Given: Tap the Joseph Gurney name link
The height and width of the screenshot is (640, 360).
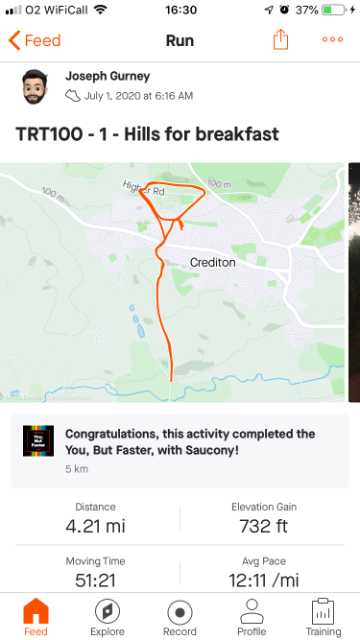Looking at the screenshot, I should (107, 76).
